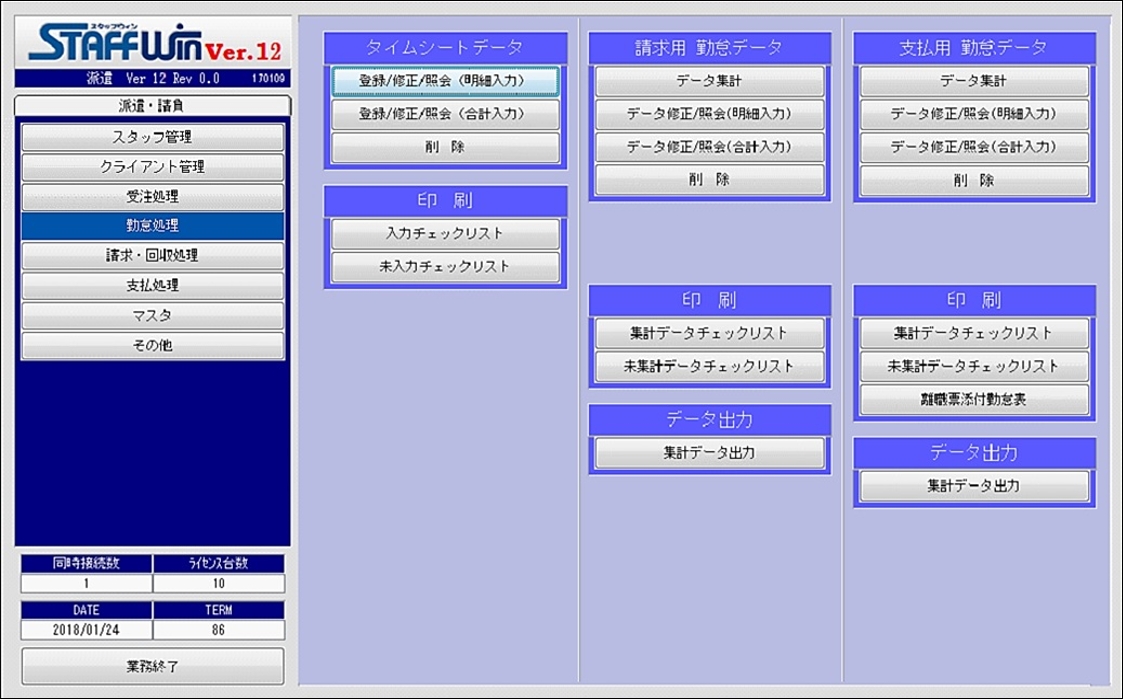Viewport: 1123px width, 700px height.
Task: Select the highlighted 勤怠処理 menu item
Action: click(153, 226)
